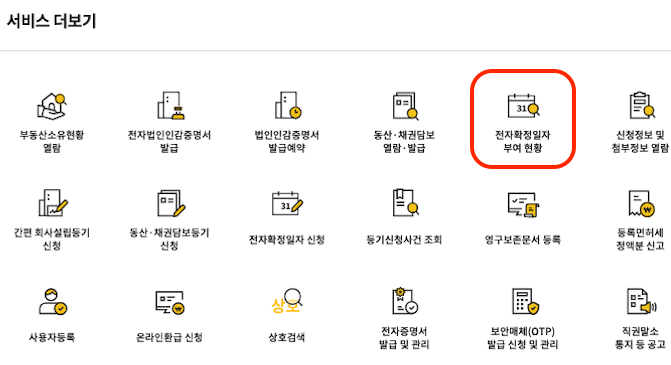Click the 직권말소 통지 등 공고 speaker icon
The height and width of the screenshot is (365, 671).
[x=642, y=301]
